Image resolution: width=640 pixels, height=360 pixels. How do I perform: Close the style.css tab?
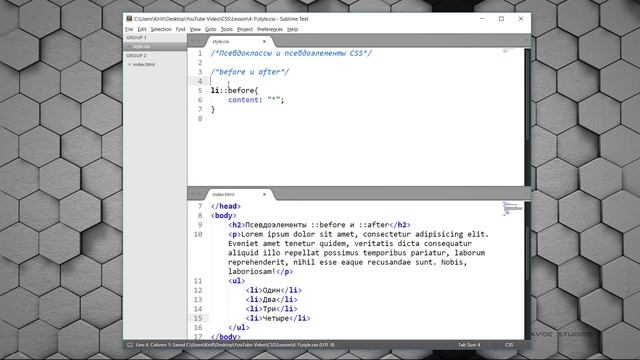(x=264, y=42)
